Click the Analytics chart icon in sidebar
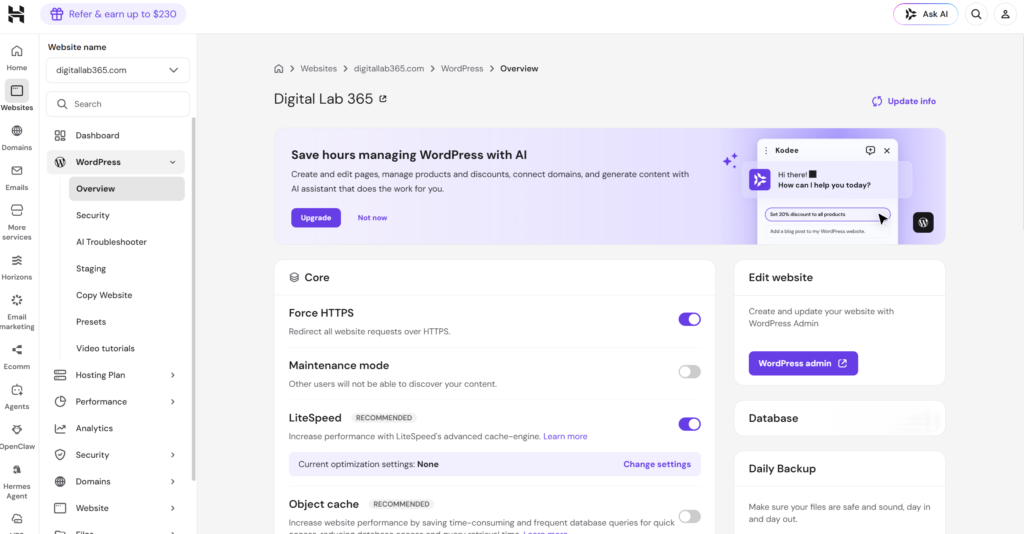Viewport: 1024px width, 534px height. (60, 428)
